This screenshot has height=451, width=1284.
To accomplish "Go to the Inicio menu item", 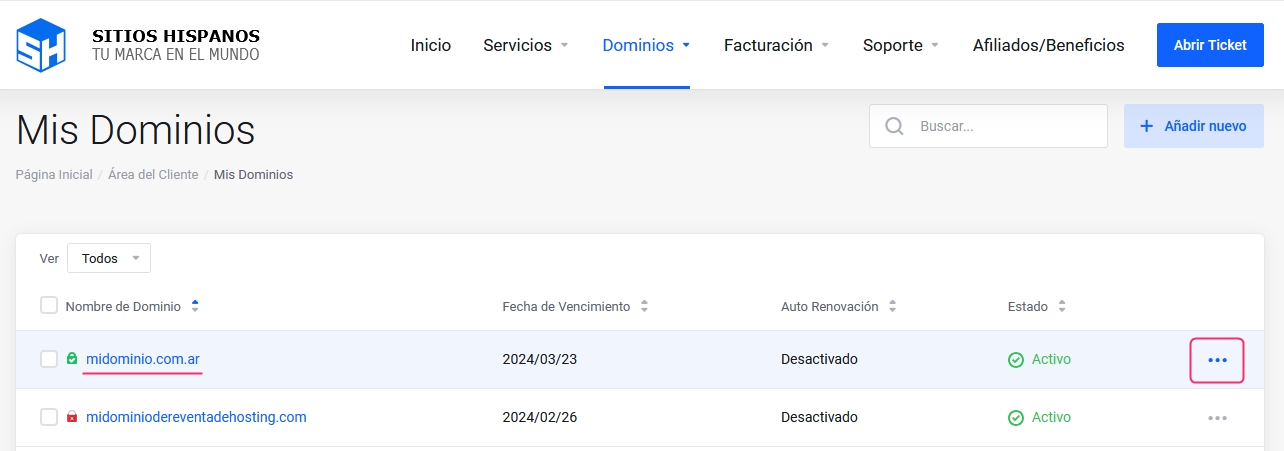I will point(431,45).
